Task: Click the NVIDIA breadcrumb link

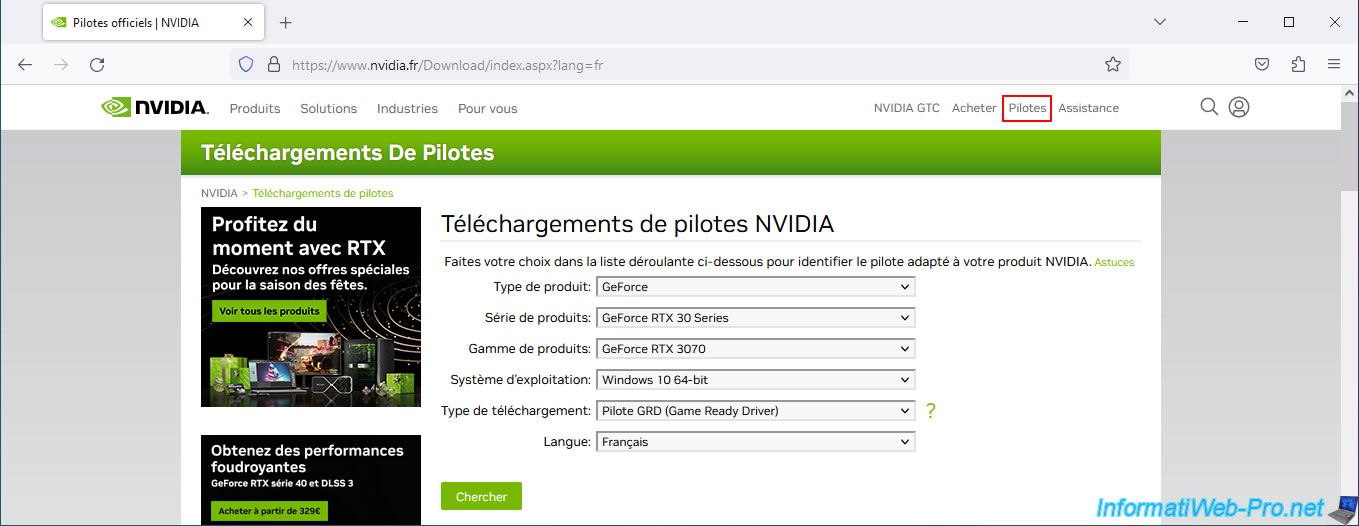Action: (x=219, y=193)
